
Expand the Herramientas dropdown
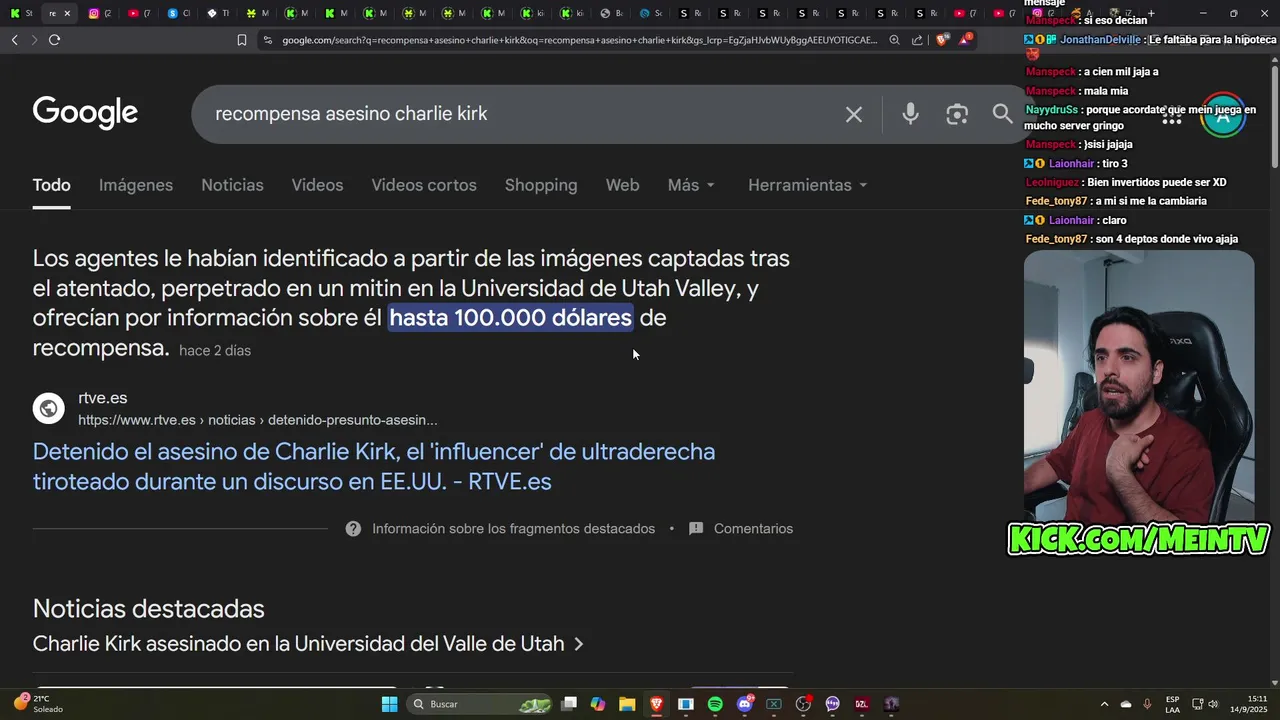808,185
